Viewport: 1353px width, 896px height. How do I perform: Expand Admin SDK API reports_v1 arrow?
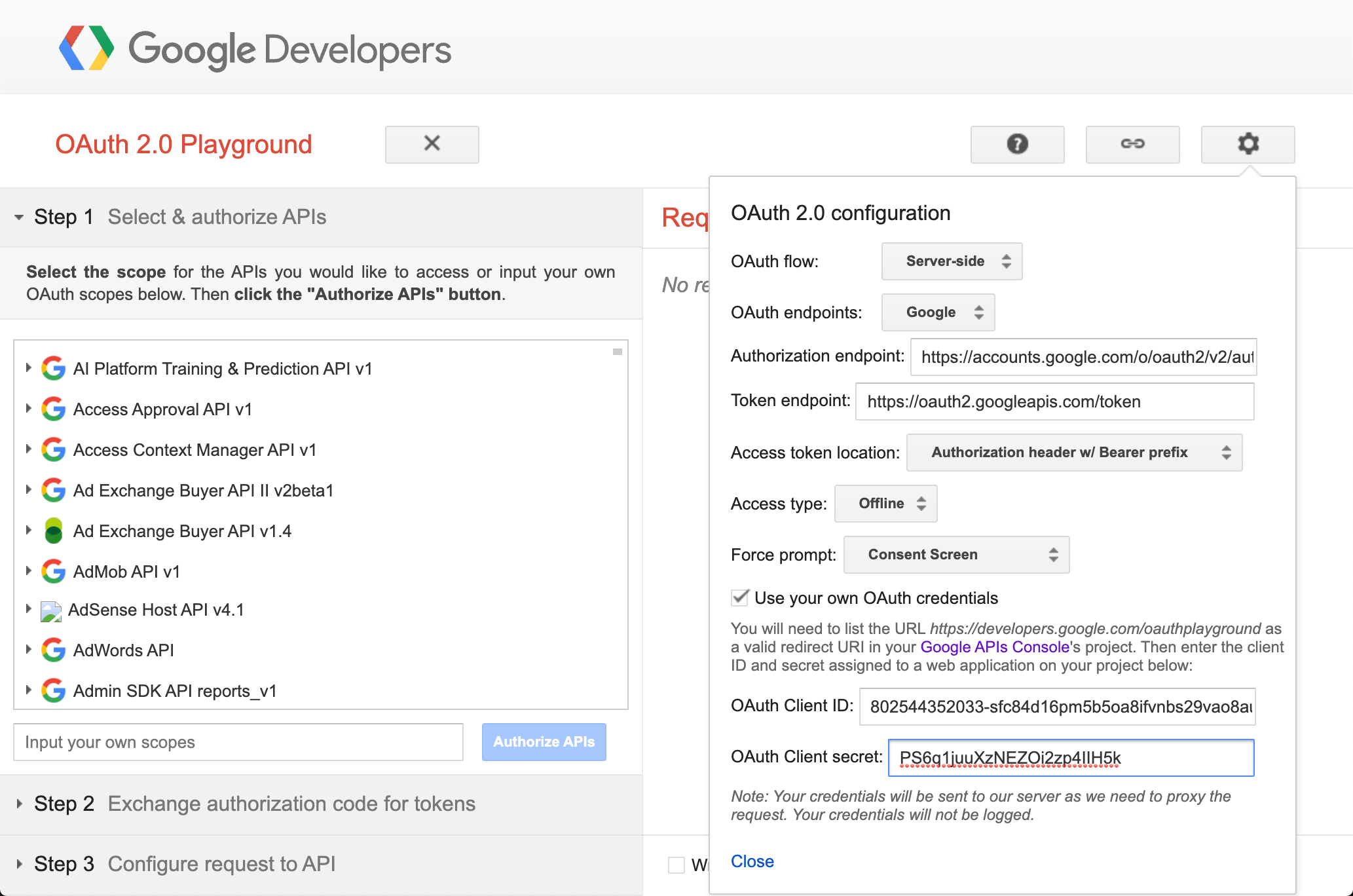point(28,690)
